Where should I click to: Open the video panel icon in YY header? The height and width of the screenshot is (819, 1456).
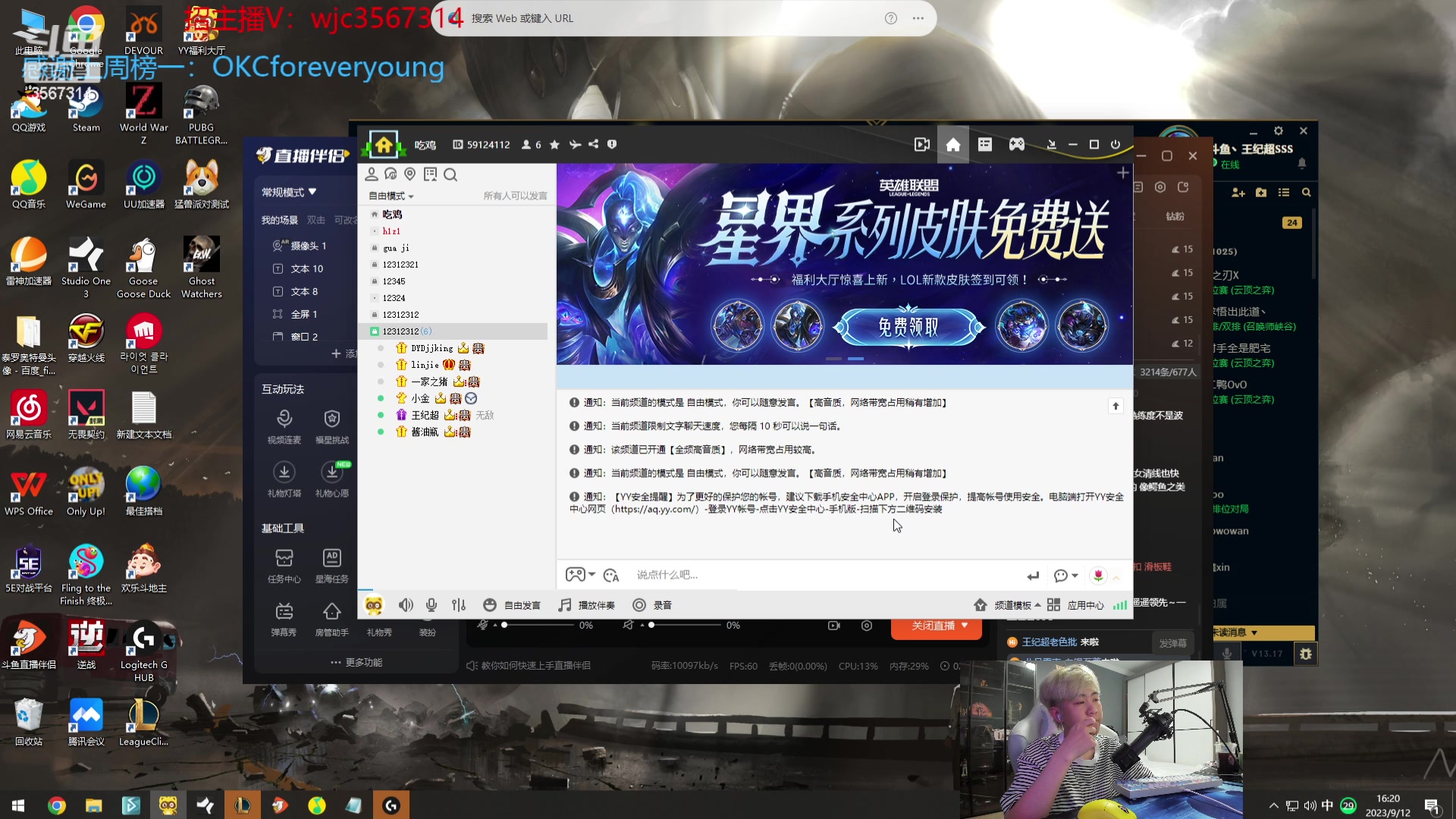pyautogui.click(x=922, y=144)
